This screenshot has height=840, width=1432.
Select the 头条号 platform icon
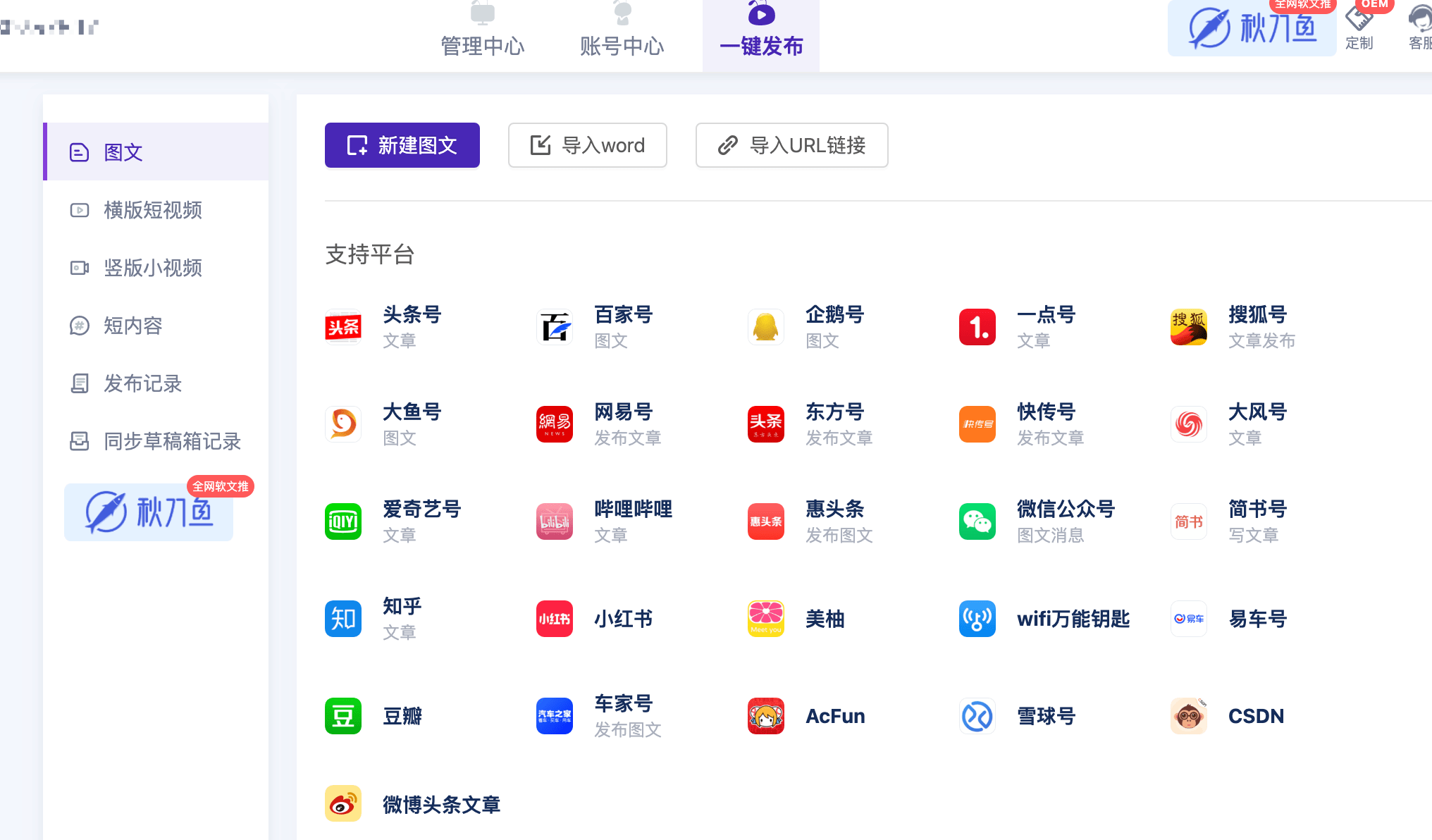pyautogui.click(x=343, y=326)
